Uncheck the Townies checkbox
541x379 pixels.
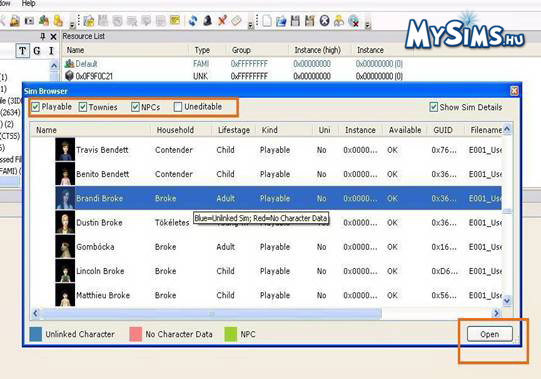coord(83,107)
